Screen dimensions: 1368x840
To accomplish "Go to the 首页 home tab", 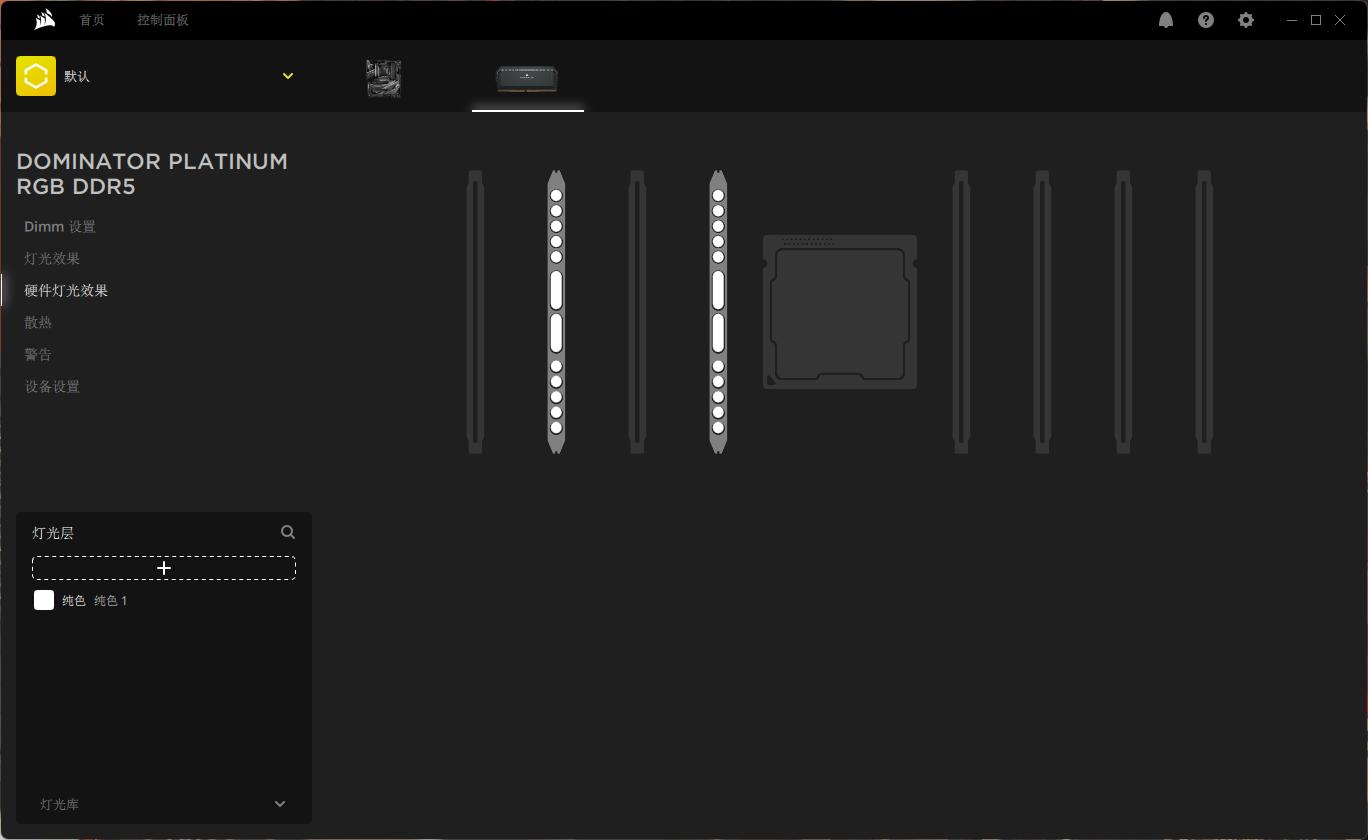I will coord(92,20).
